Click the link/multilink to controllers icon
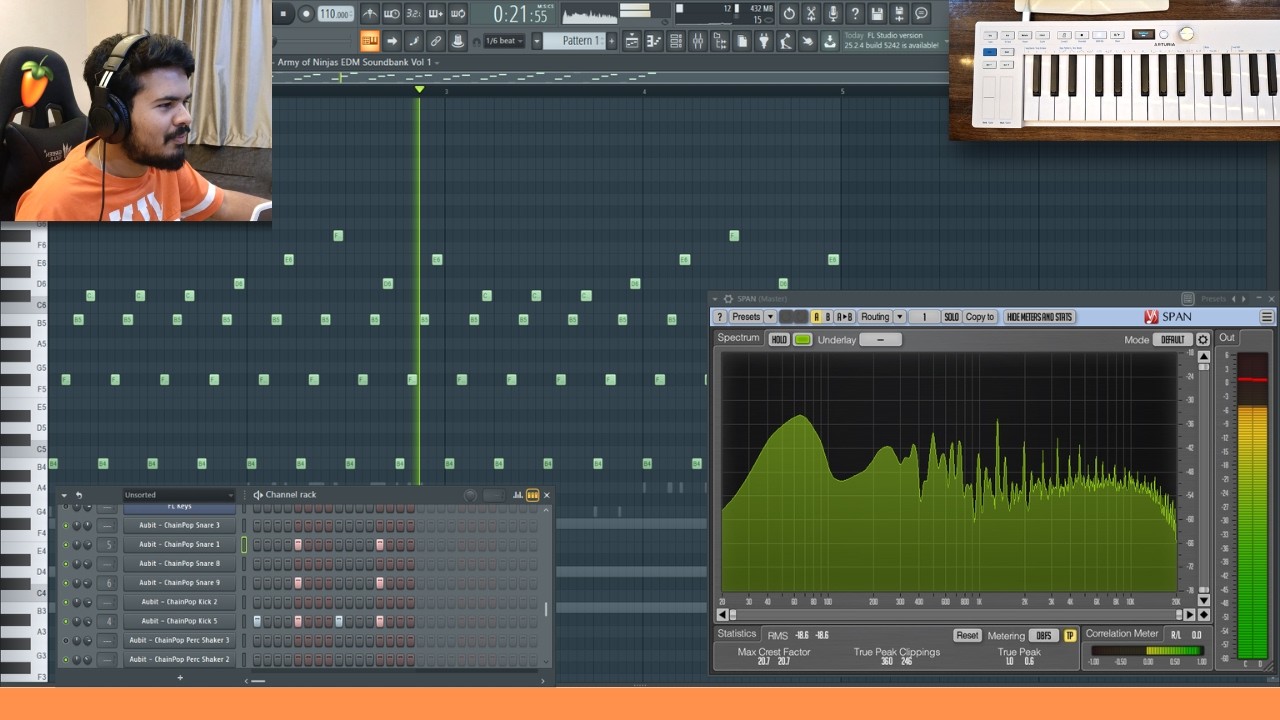This screenshot has width=1280, height=720. pos(436,41)
